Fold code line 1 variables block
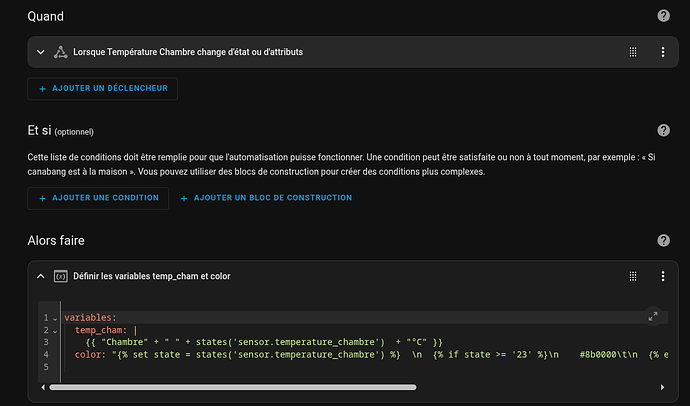Image resolution: width=690 pixels, height=406 pixels. coord(55,318)
